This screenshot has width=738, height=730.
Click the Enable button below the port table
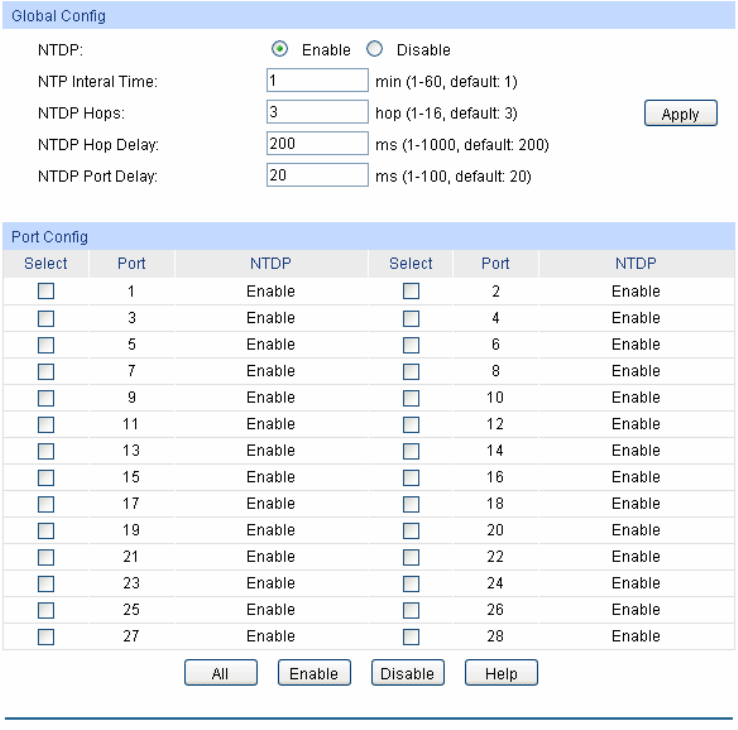click(x=314, y=673)
